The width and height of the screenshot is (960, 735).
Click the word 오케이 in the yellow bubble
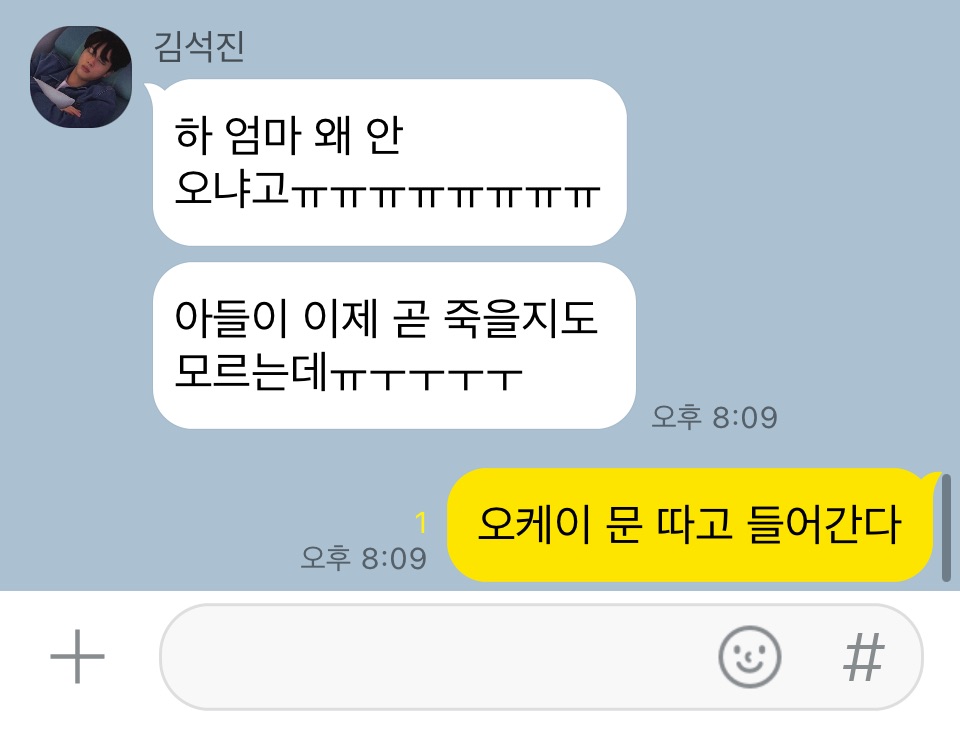click(x=534, y=524)
